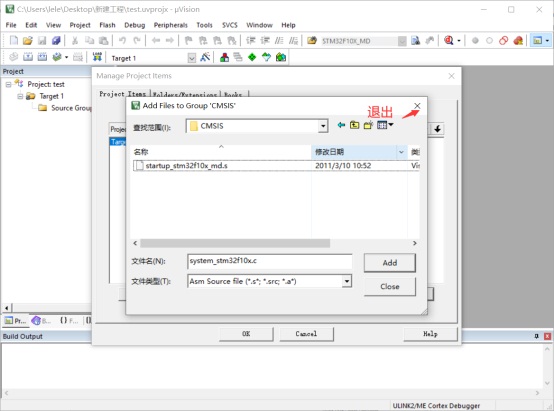Switch to the Folders/Extensions tab
554x411 pixels.
pos(185,94)
